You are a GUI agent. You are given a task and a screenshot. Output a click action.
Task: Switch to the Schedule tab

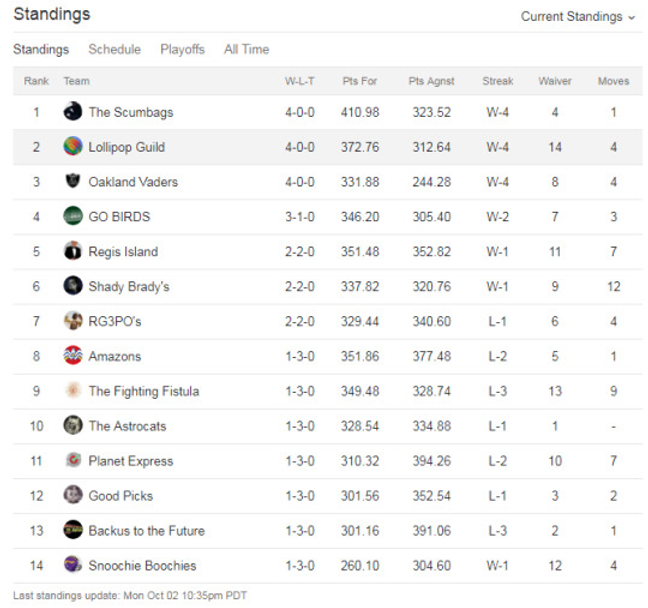[x=114, y=49]
